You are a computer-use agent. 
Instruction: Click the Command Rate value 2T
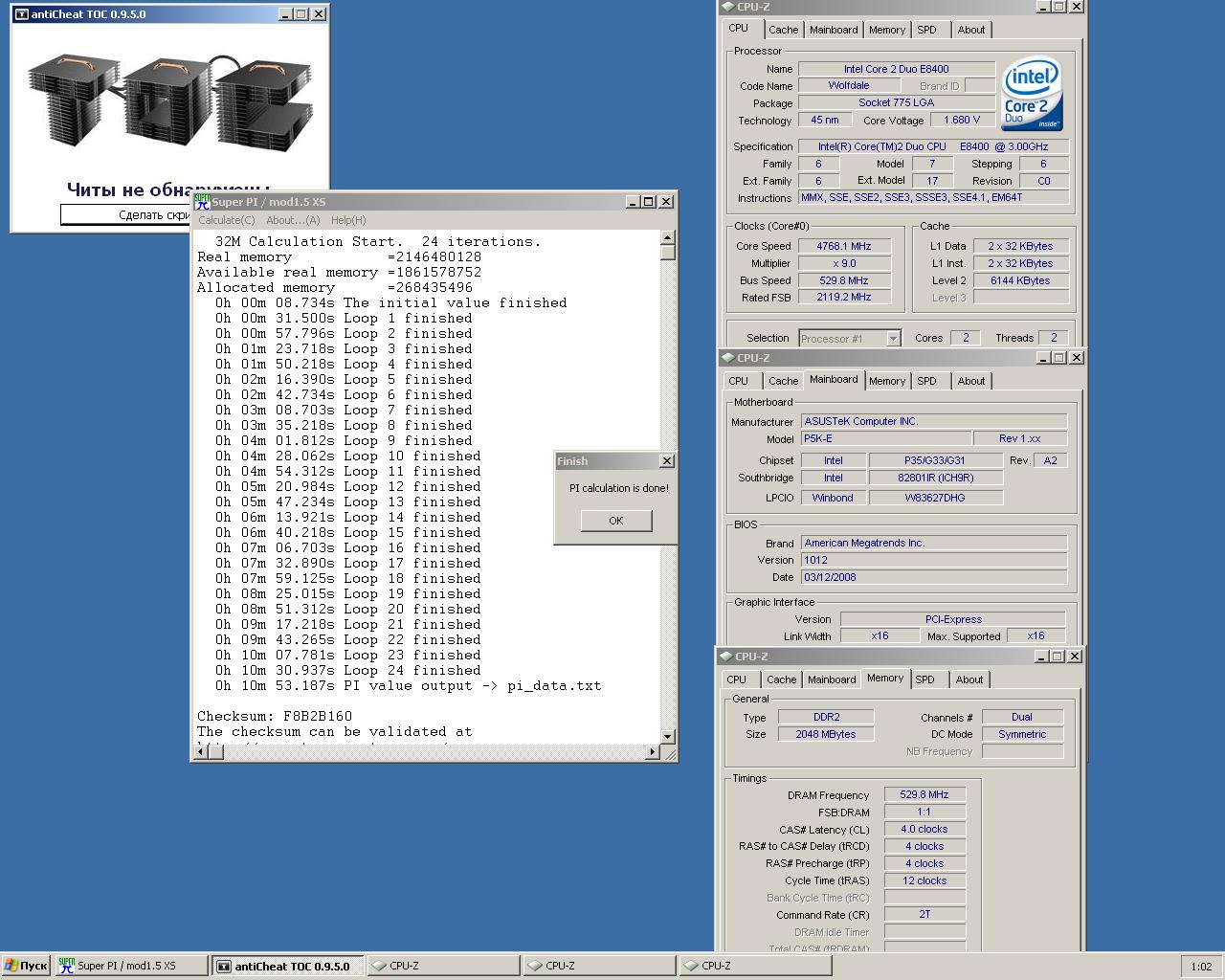pyautogui.click(x=924, y=914)
